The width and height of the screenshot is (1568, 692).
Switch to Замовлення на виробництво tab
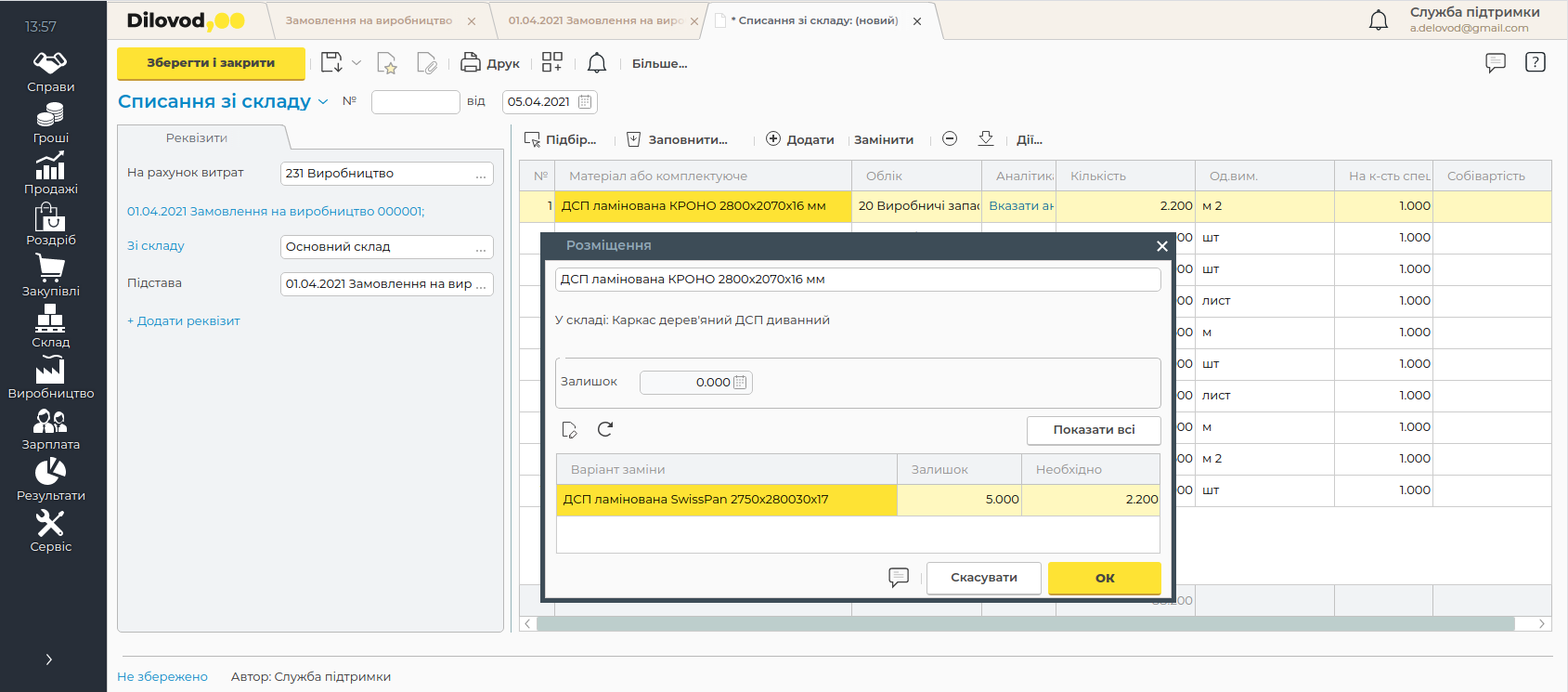[x=369, y=20]
